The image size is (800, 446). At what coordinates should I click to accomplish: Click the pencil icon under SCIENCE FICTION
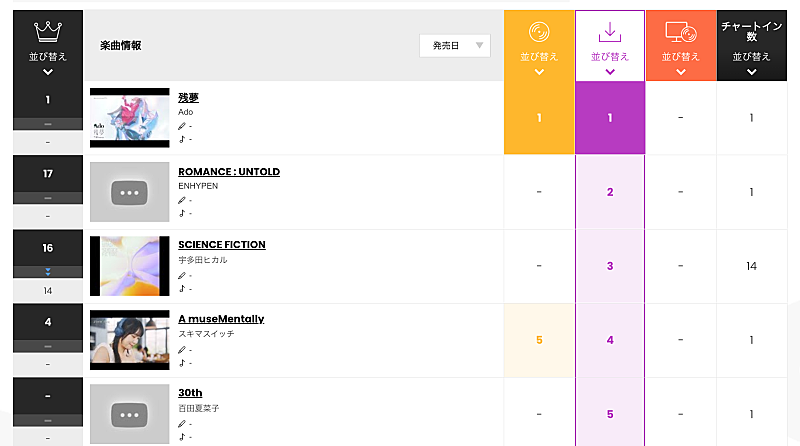click(x=182, y=274)
